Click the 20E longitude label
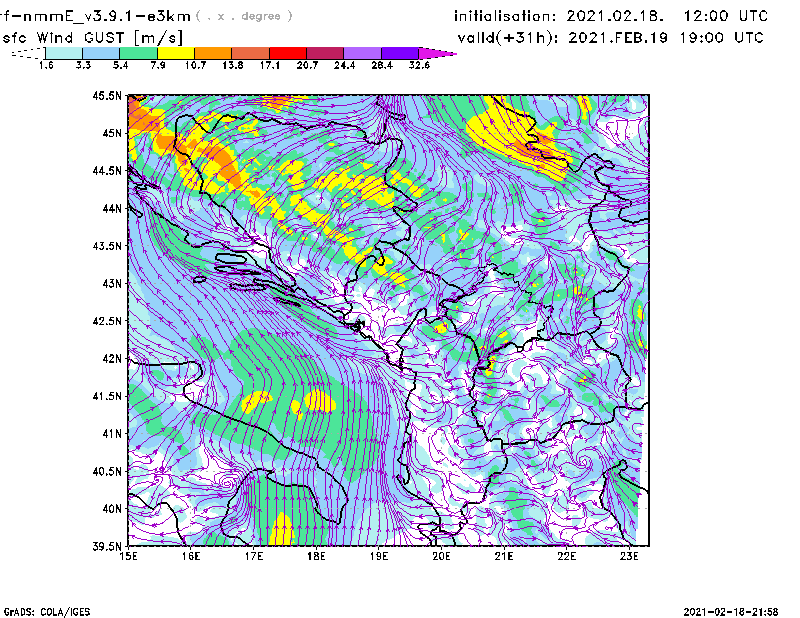This screenshot has height=618, width=800. 441,556
